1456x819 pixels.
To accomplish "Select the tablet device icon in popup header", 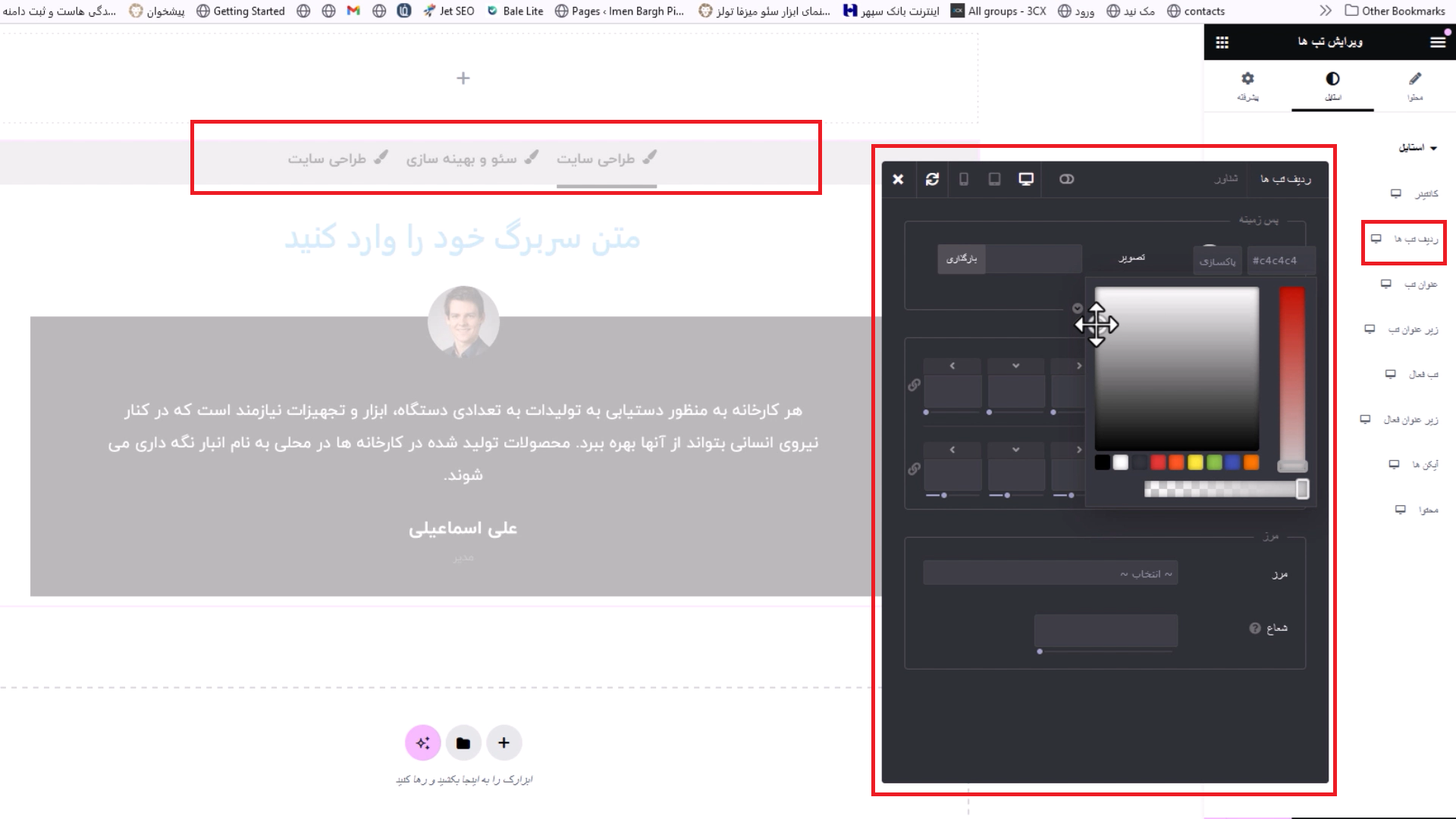I will click(994, 179).
